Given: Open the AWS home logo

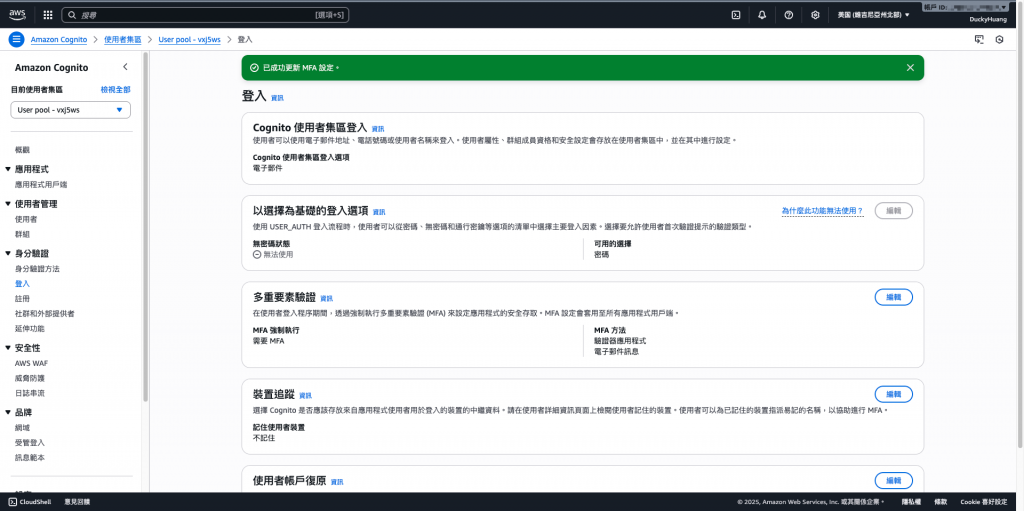Looking at the screenshot, I should 17,14.
